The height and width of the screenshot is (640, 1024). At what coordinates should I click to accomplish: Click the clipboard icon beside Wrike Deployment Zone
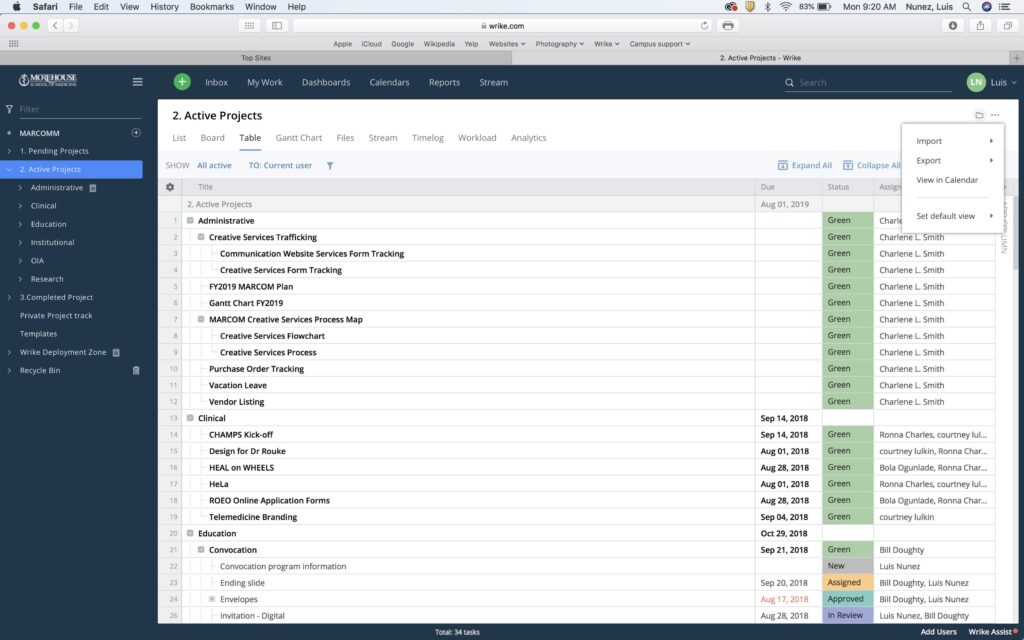pos(116,353)
